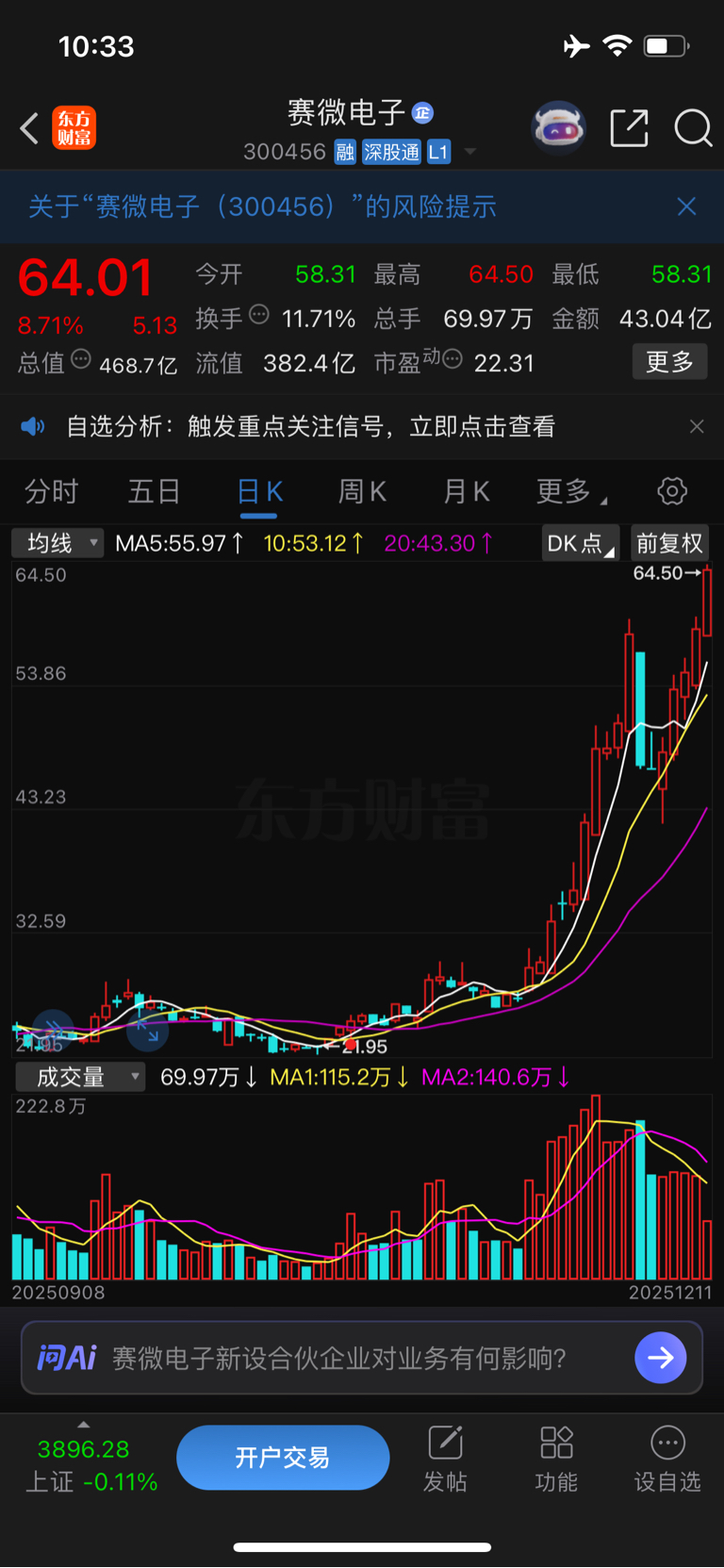724x1568 pixels.
Task: Tap the MA2:140.6万 volume value
Action: pyautogui.click(x=496, y=1077)
